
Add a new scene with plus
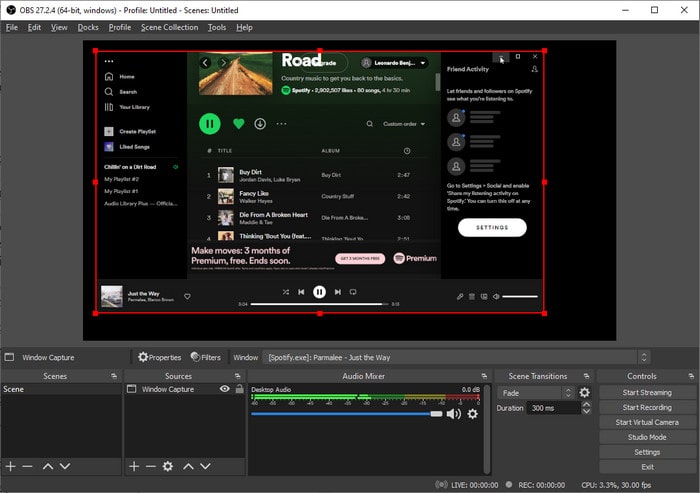click(x=11, y=466)
